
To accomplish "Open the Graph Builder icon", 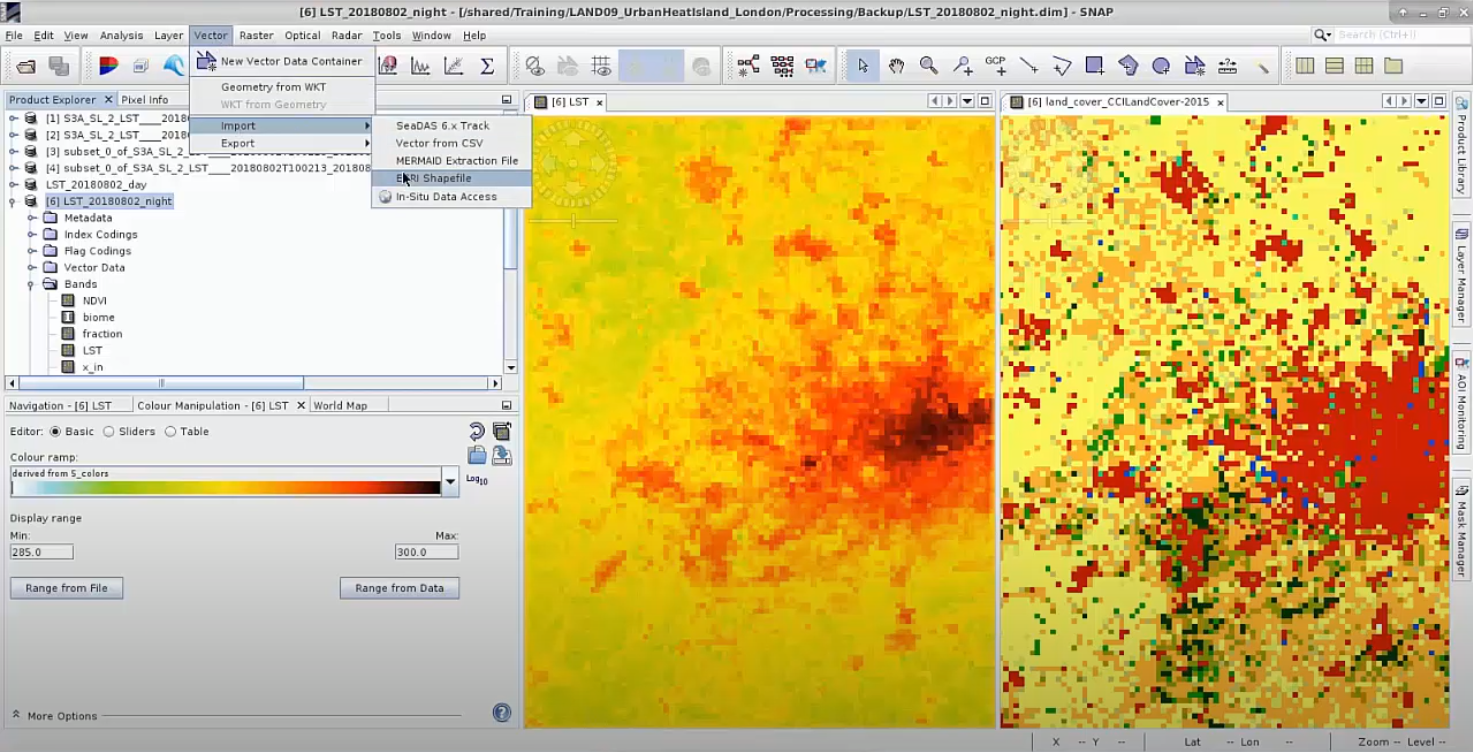I will coord(748,66).
